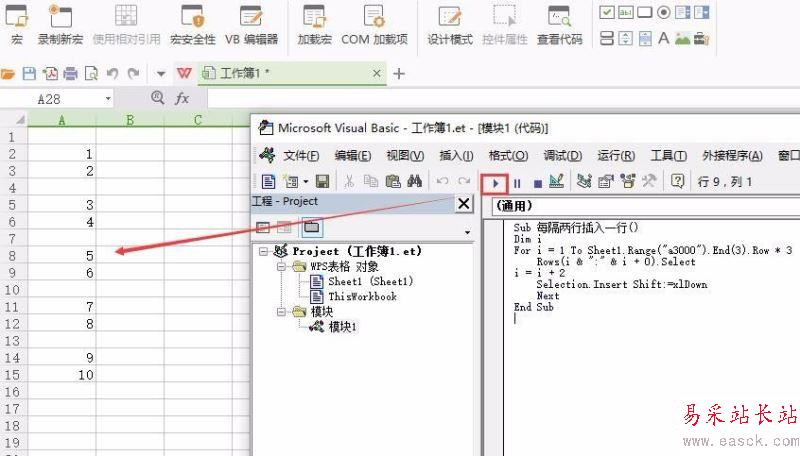Click the Name Box showing A28
The height and width of the screenshot is (456, 800).
[51, 99]
